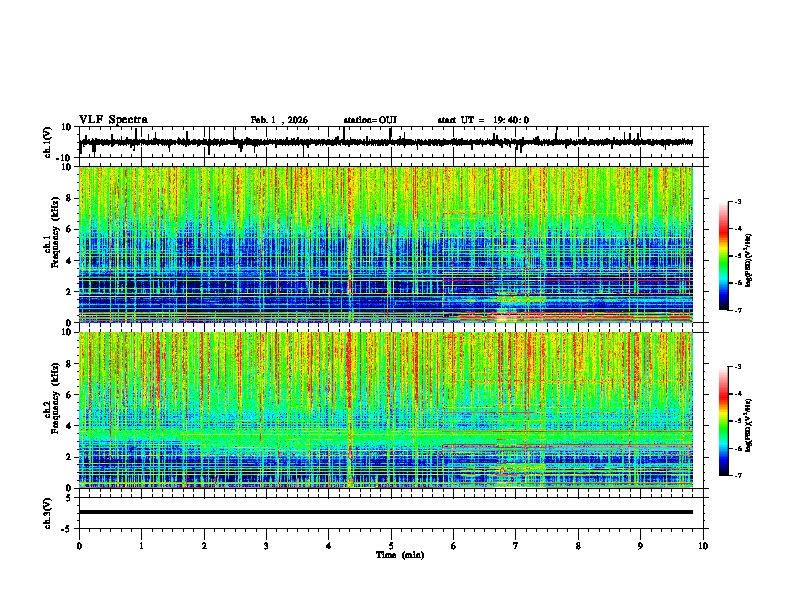Click time axis tick label "3"

266,546
